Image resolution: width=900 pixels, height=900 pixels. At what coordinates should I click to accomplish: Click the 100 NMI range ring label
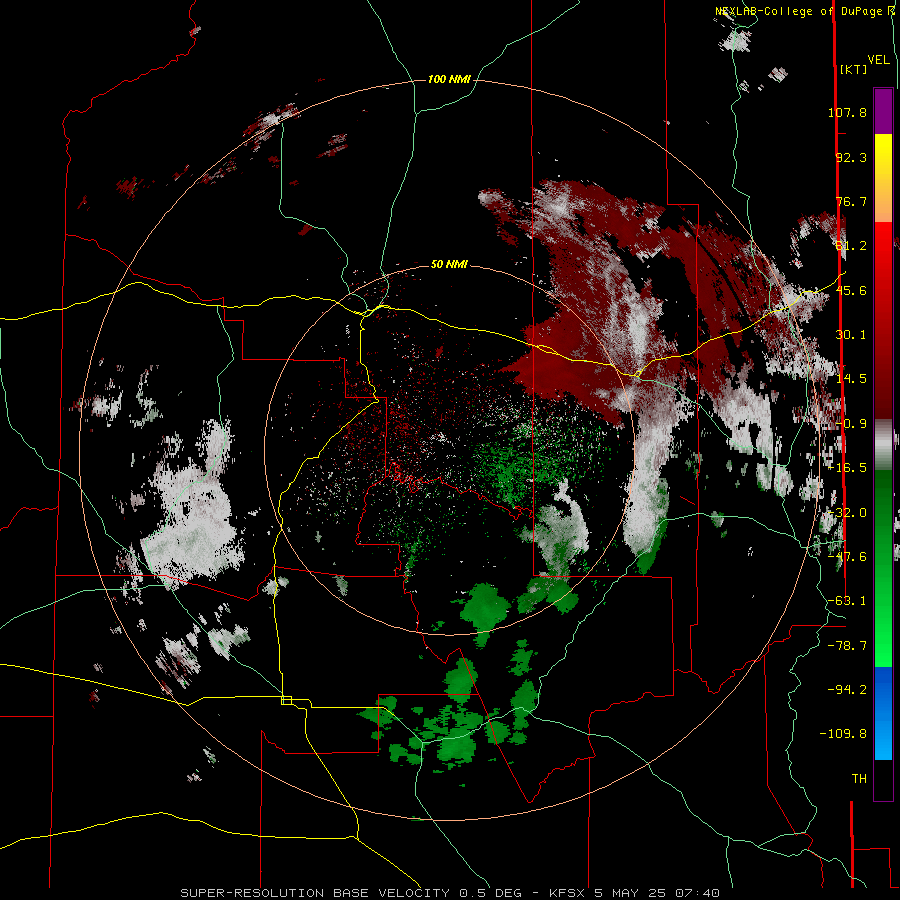click(449, 79)
